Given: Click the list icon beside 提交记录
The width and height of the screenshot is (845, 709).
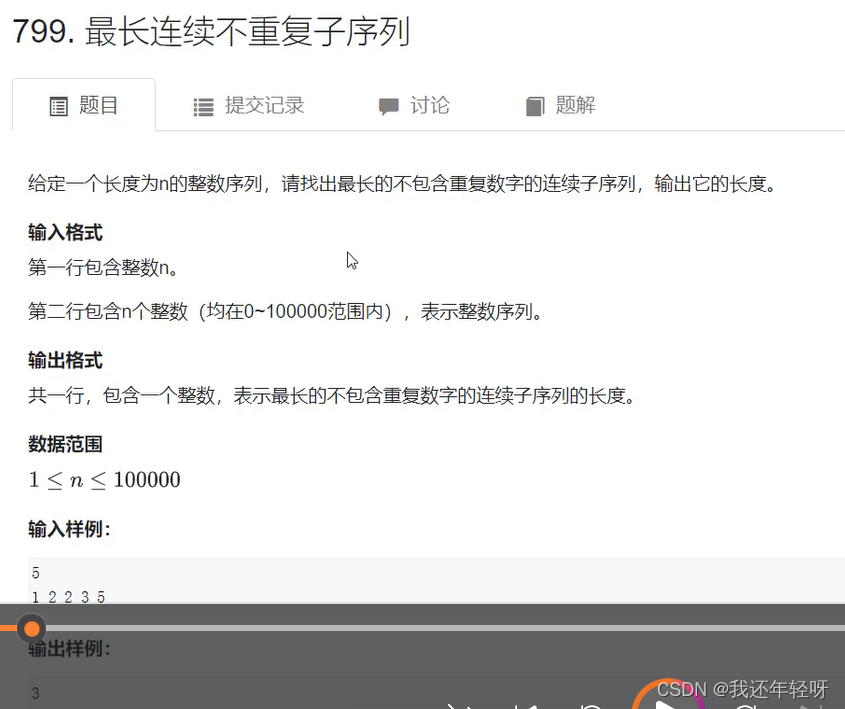Looking at the screenshot, I should 203,105.
